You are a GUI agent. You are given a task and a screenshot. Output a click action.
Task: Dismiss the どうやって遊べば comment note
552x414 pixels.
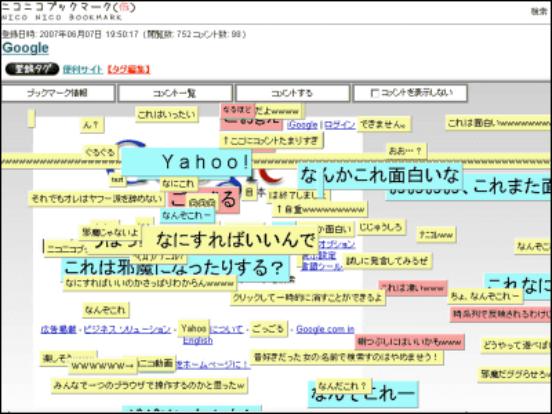(x=516, y=345)
